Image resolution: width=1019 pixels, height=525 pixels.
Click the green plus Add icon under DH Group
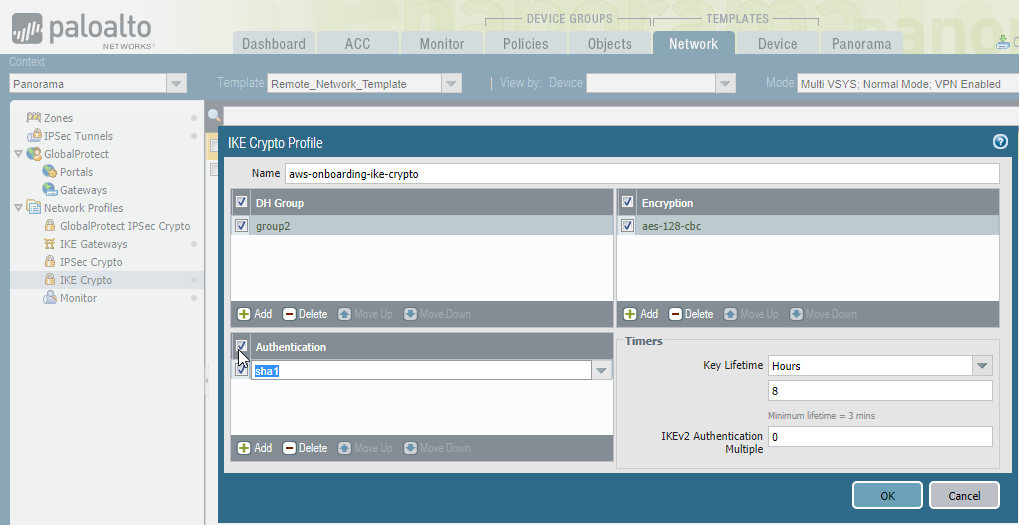244,314
